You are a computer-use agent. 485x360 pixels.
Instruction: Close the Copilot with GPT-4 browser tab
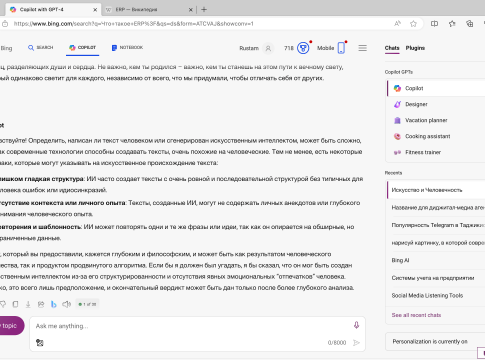coord(95,10)
